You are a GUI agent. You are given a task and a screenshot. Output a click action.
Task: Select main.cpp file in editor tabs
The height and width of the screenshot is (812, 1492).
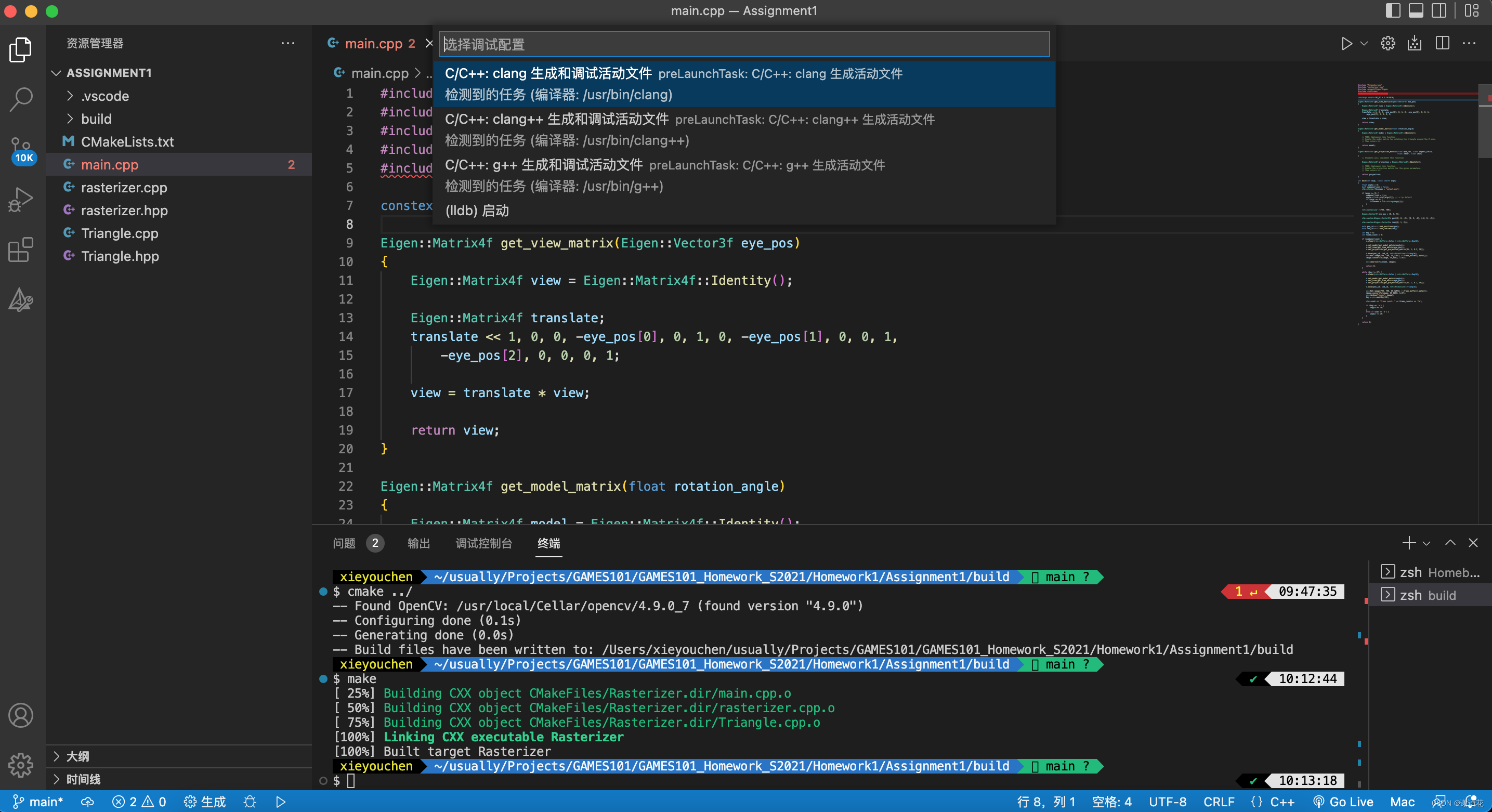click(374, 43)
